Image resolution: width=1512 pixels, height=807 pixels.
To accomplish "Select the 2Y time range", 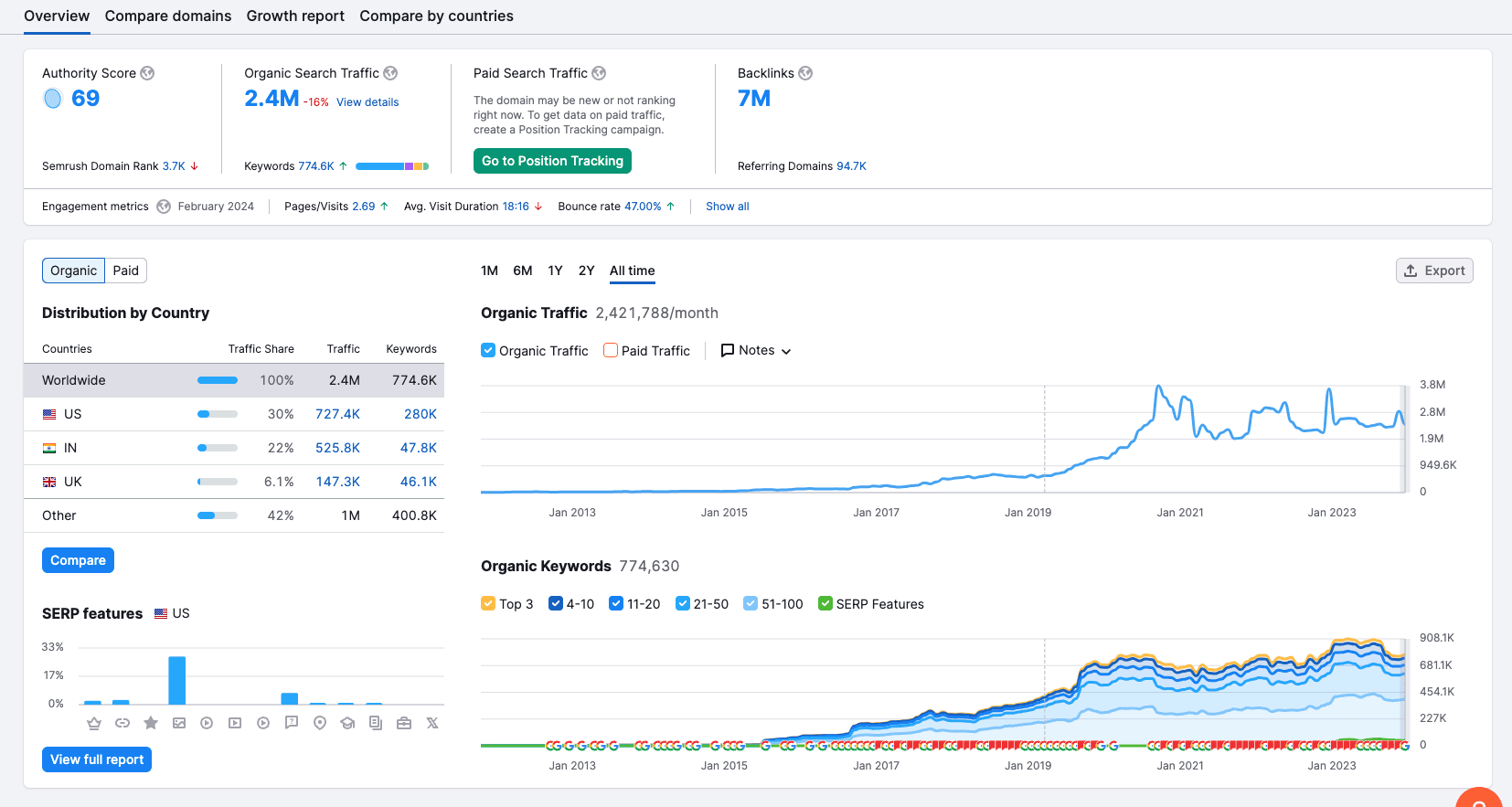I will tap(587, 271).
